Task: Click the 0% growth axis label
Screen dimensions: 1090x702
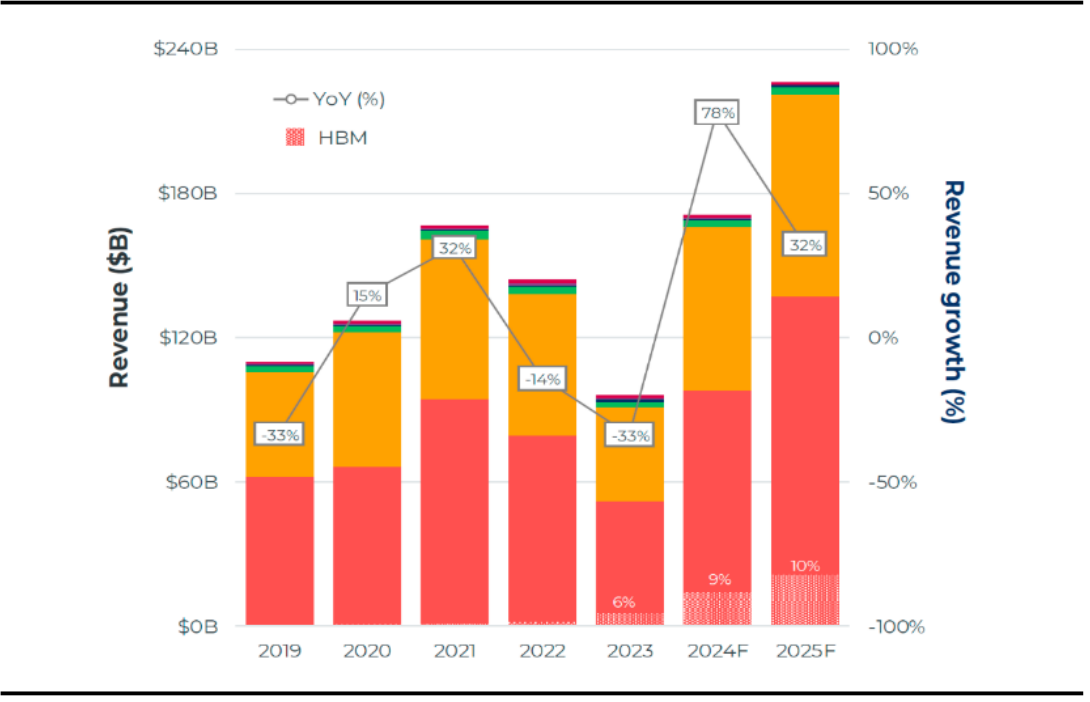Action: (884, 338)
